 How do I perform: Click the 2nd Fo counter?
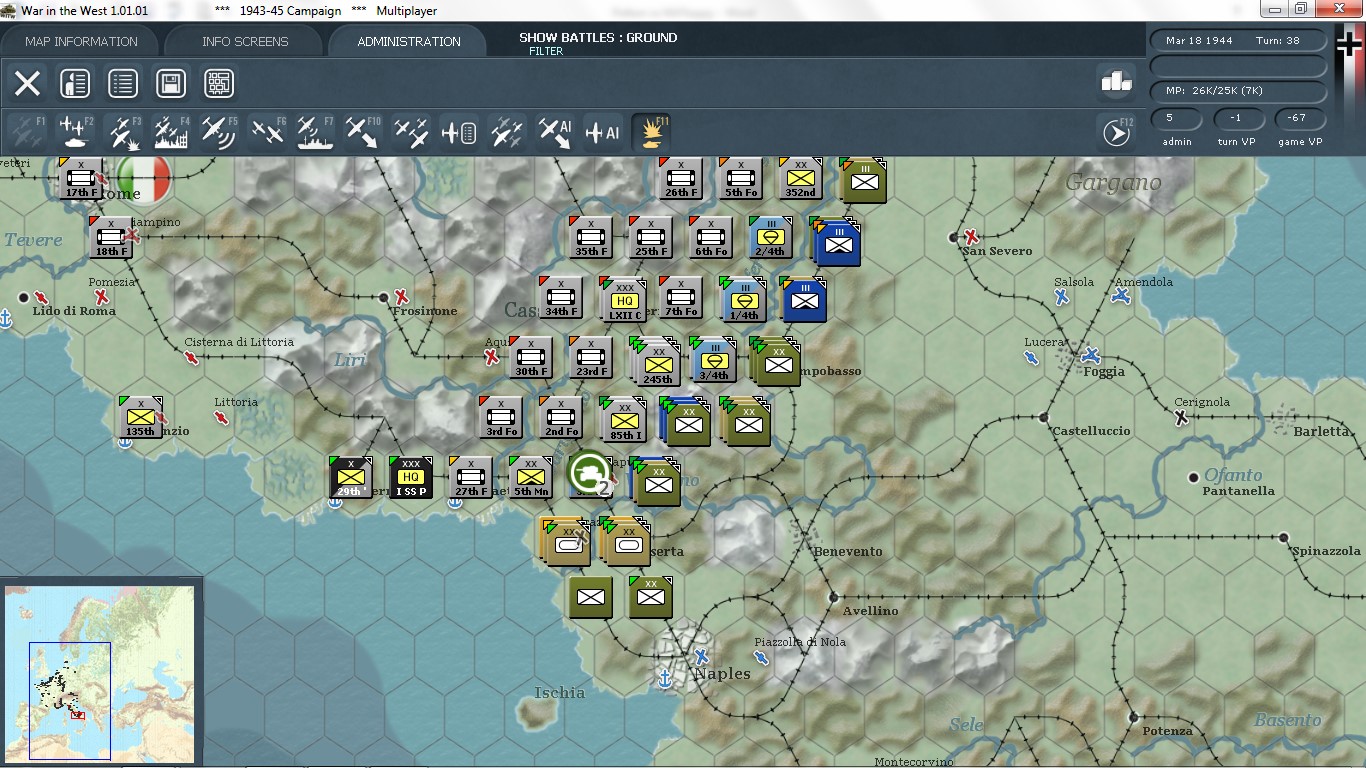(561, 418)
